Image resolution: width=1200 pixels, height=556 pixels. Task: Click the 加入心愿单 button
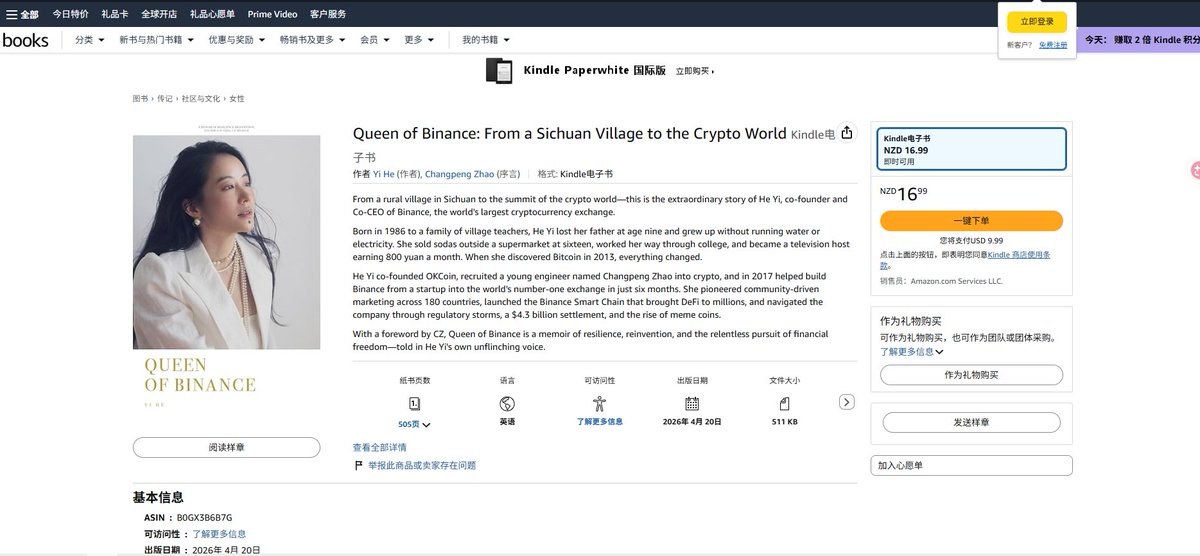(x=972, y=465)
